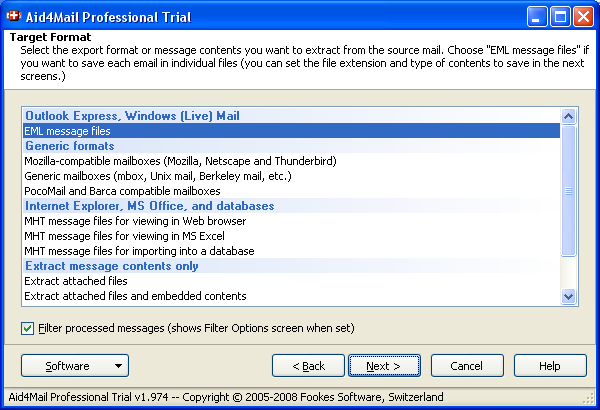Minimize the Aid4Mail window

click(536, 17)
